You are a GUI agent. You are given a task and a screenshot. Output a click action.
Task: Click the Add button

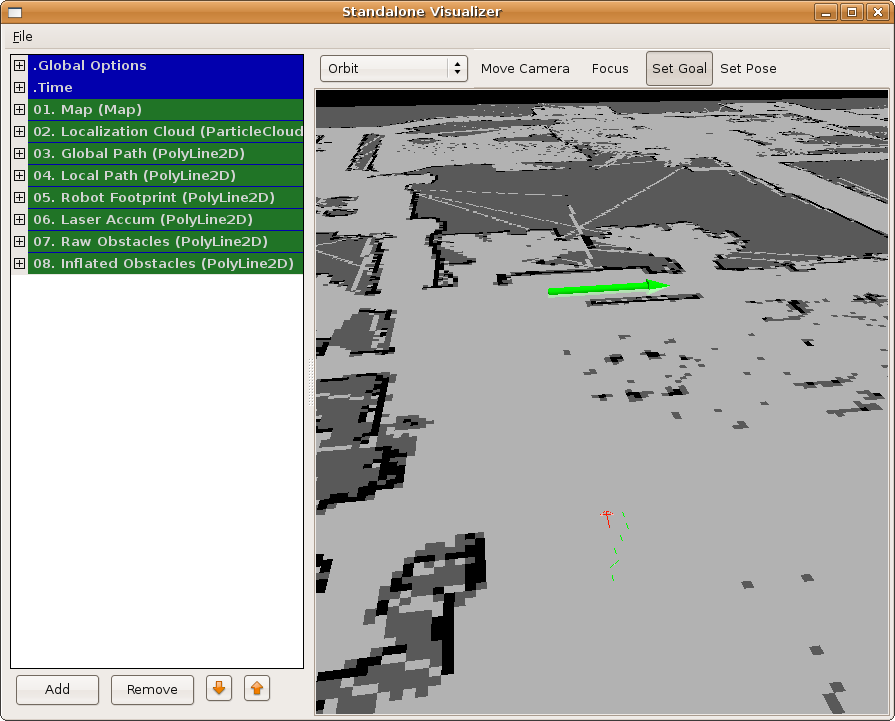[x=57, y=689]
